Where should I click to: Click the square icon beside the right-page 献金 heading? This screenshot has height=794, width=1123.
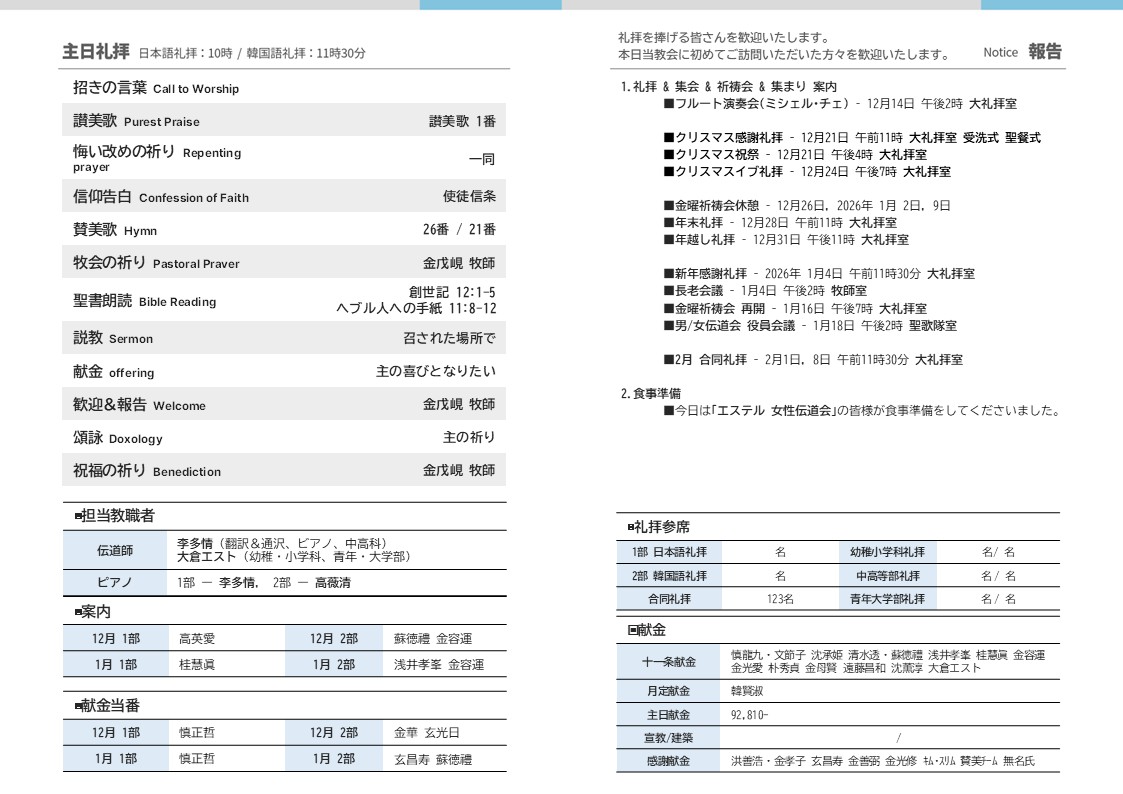632,630
